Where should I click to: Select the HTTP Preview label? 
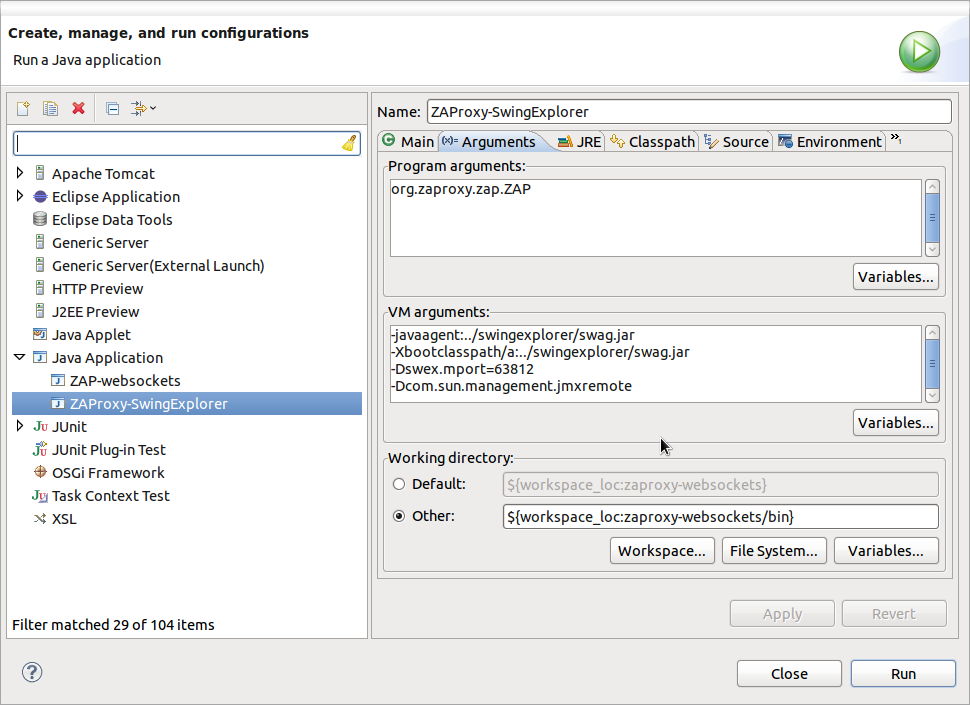tap(98, 288)
